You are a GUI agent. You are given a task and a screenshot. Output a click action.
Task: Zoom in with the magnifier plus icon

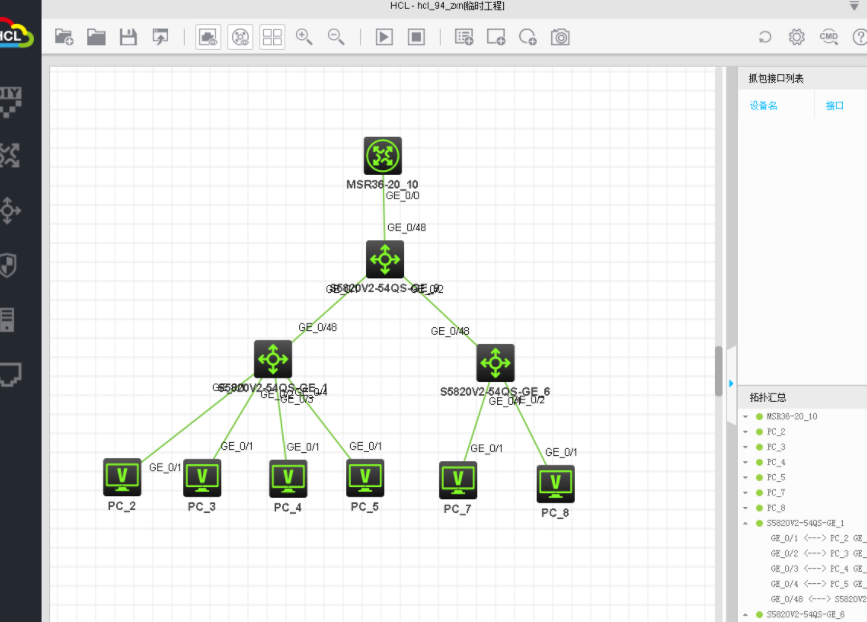[304, 37]
